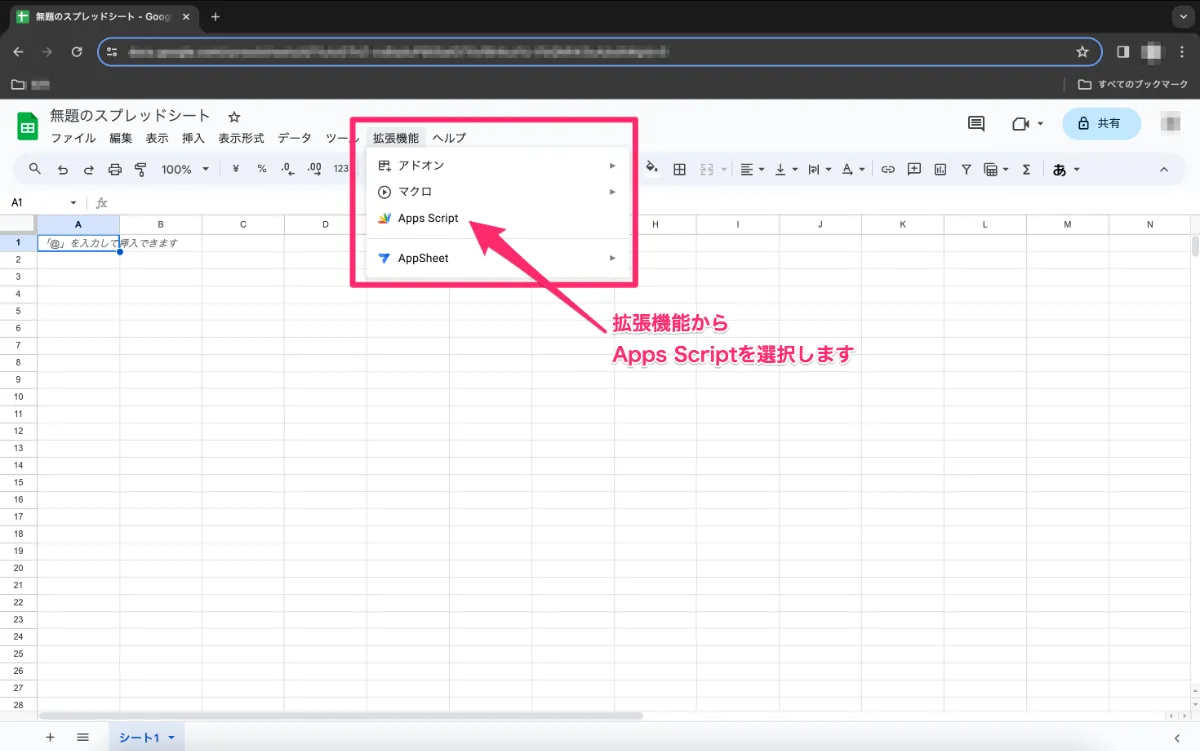Viewport: 1200px width, 751px height.
Task: Insert a comment from toolbar
Action: [x=914, y=169]
